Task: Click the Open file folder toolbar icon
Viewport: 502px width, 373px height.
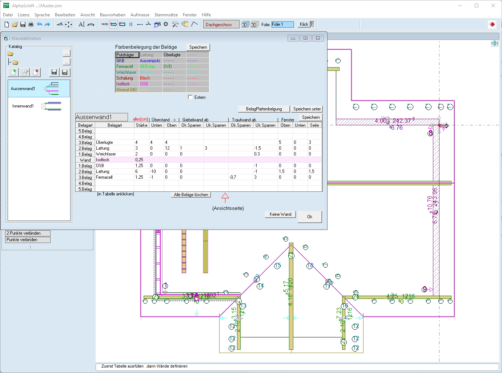Action: tap(15, 24)
